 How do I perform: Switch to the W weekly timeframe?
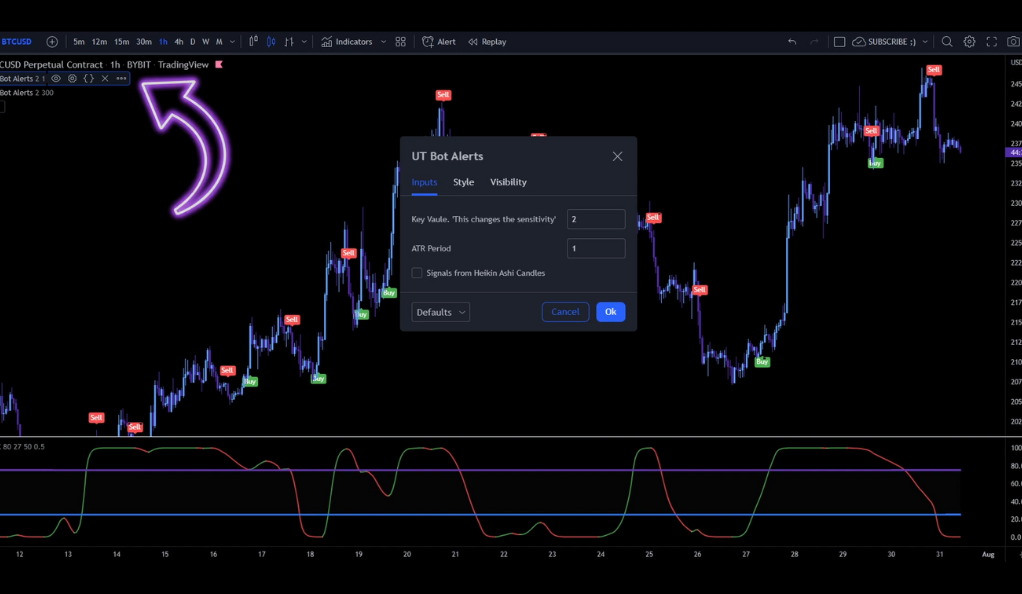[x=205, y=42]
